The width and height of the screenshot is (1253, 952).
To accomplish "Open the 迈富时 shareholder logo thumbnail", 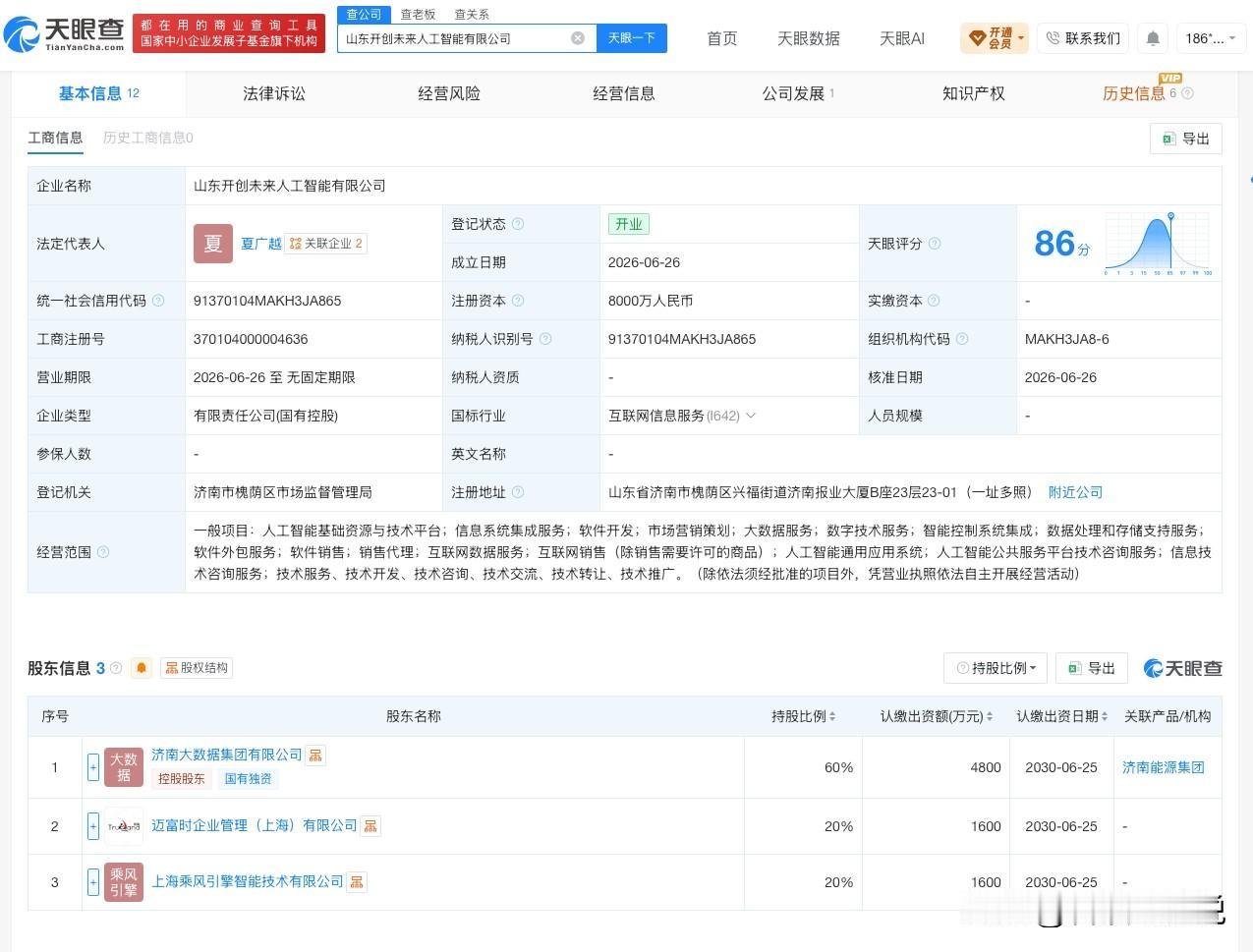I will pos(124,826).
